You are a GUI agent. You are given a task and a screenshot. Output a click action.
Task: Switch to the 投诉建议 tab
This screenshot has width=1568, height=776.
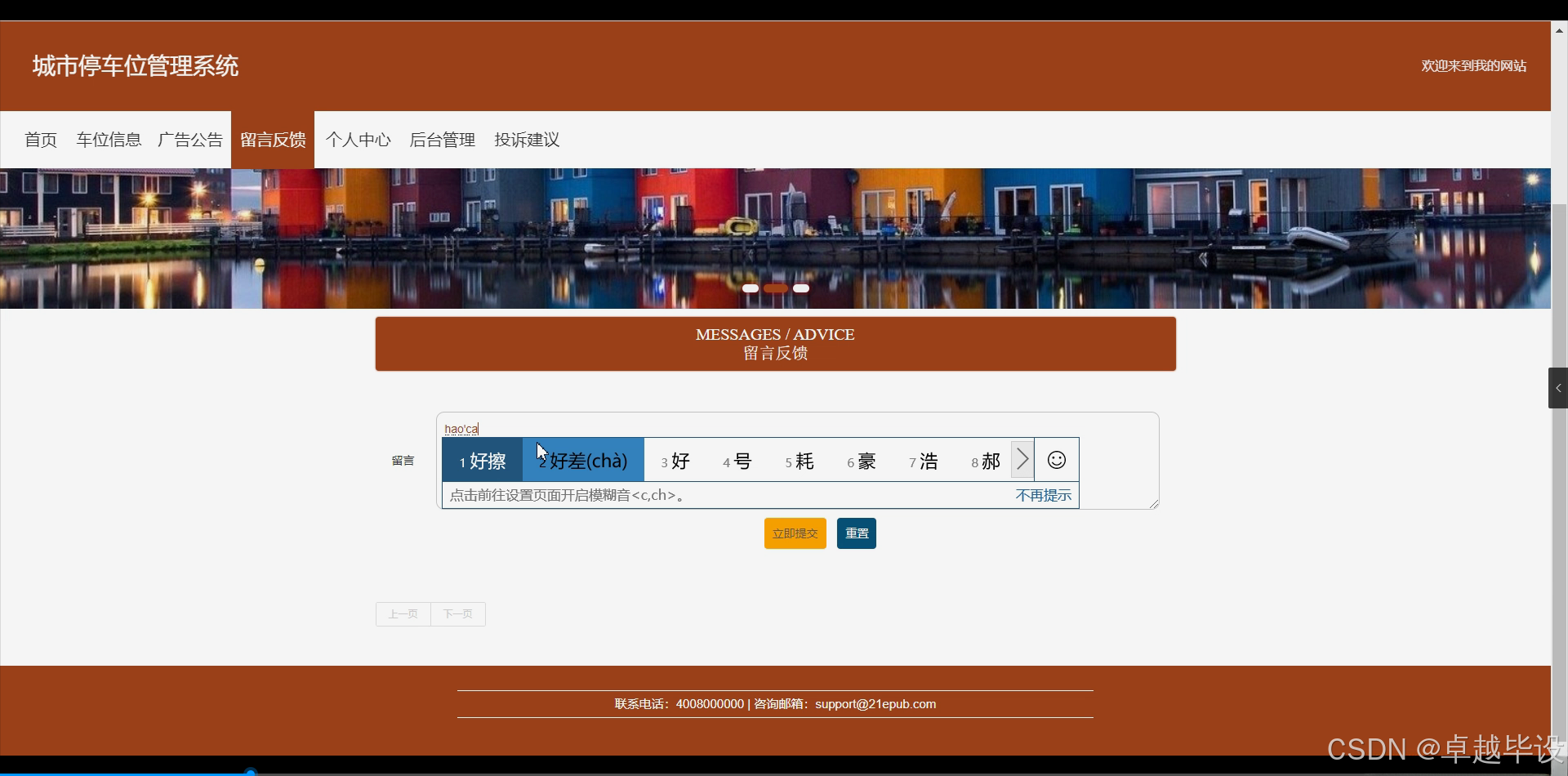(x=526, y=139)
